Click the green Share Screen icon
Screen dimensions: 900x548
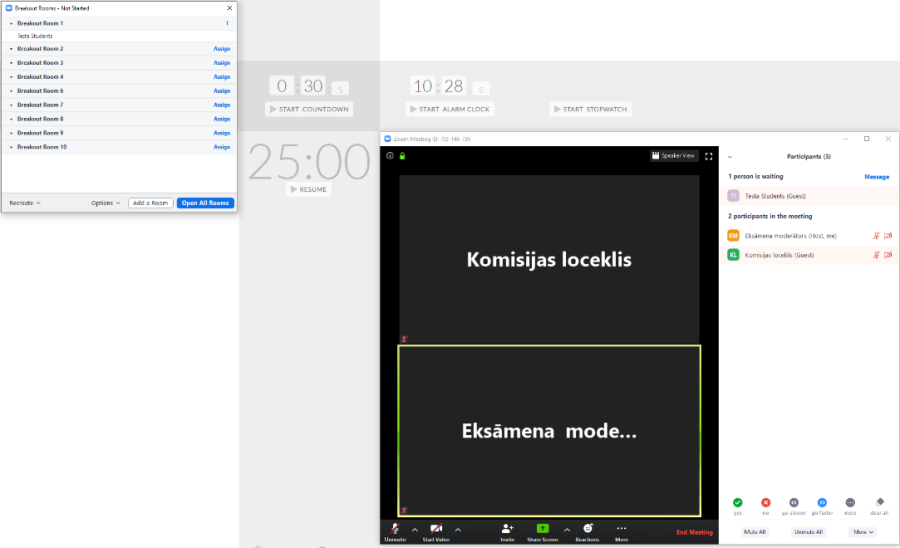pos(543,528)
